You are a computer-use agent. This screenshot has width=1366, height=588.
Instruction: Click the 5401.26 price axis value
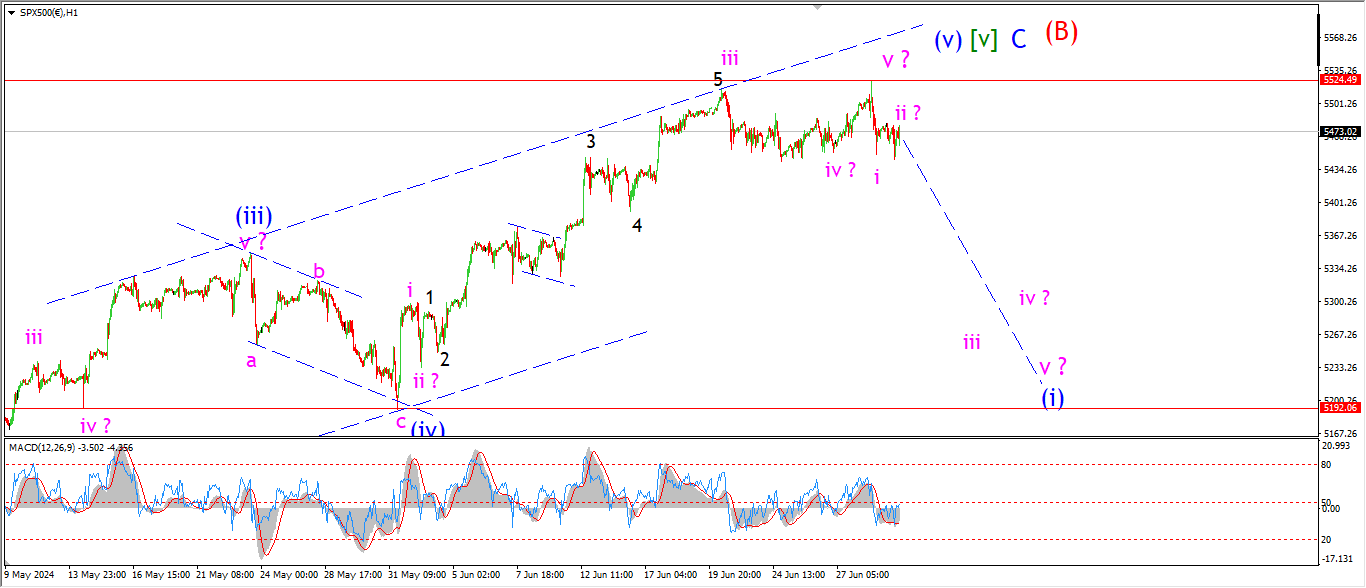click(x=1339, y=203)
